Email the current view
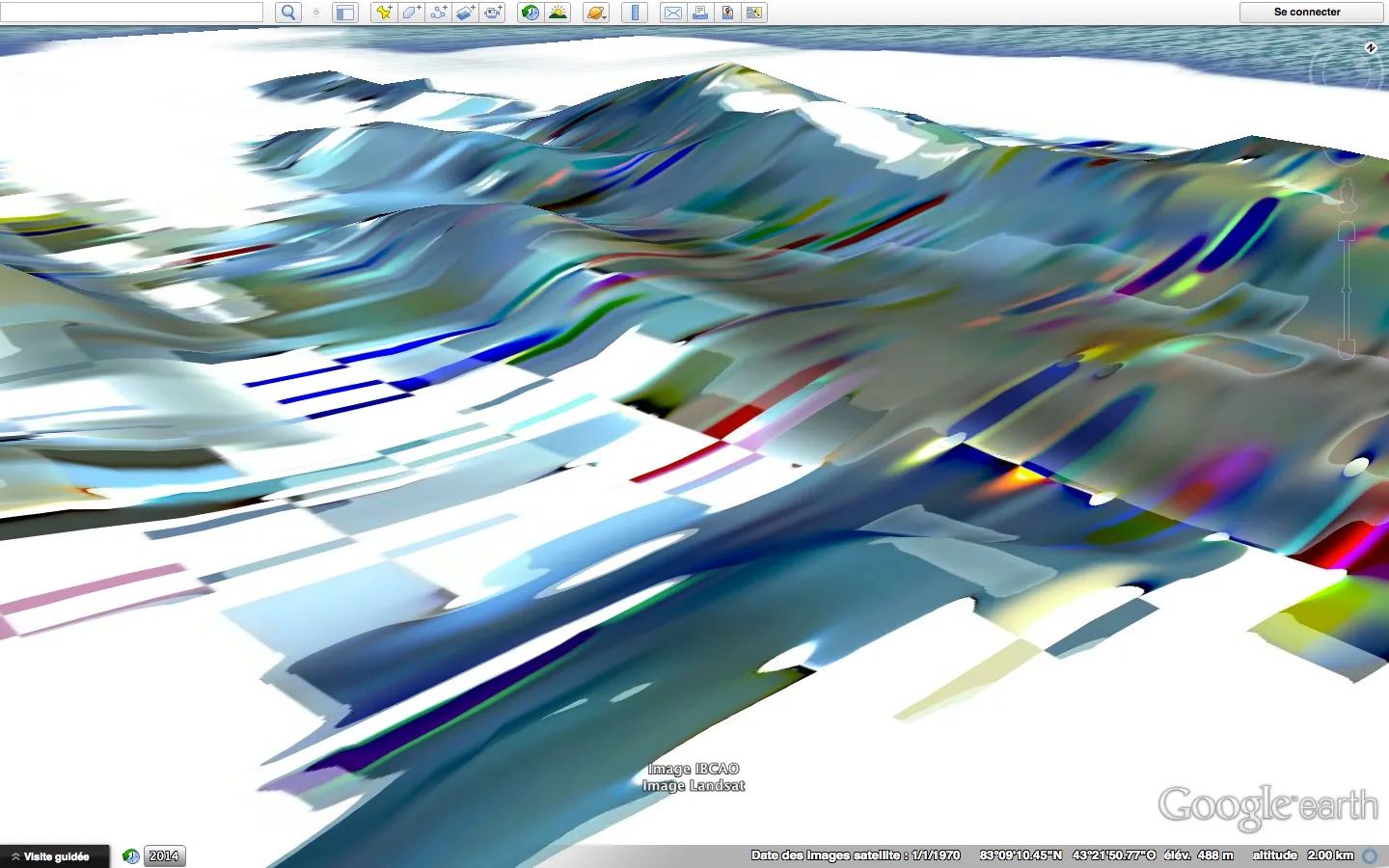This screenshot has height=868, width=1389. [x=673, y=13]
